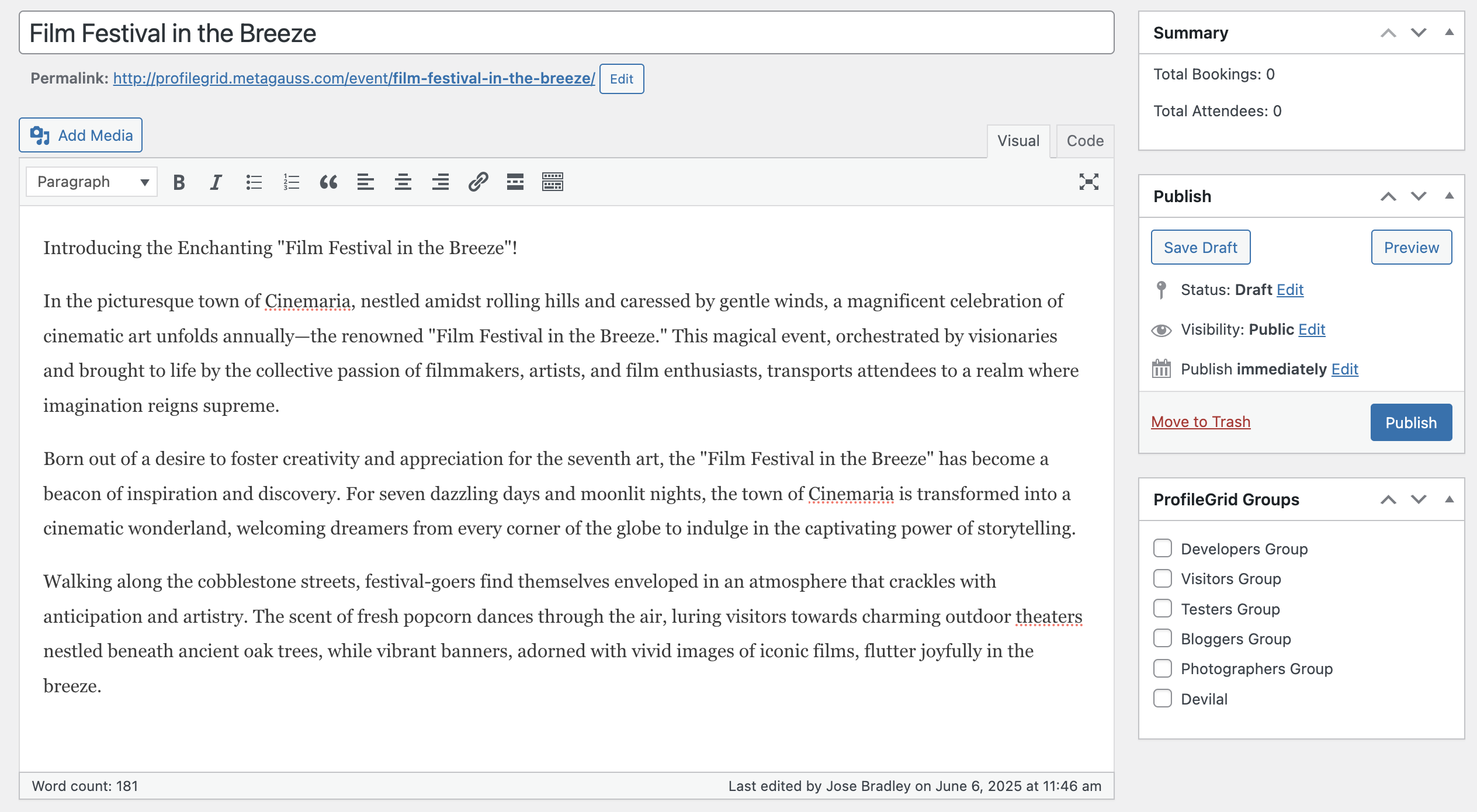1477x812 pixels.
Task: Collapse the Summary panel
Action: (x=1449, y=33)
